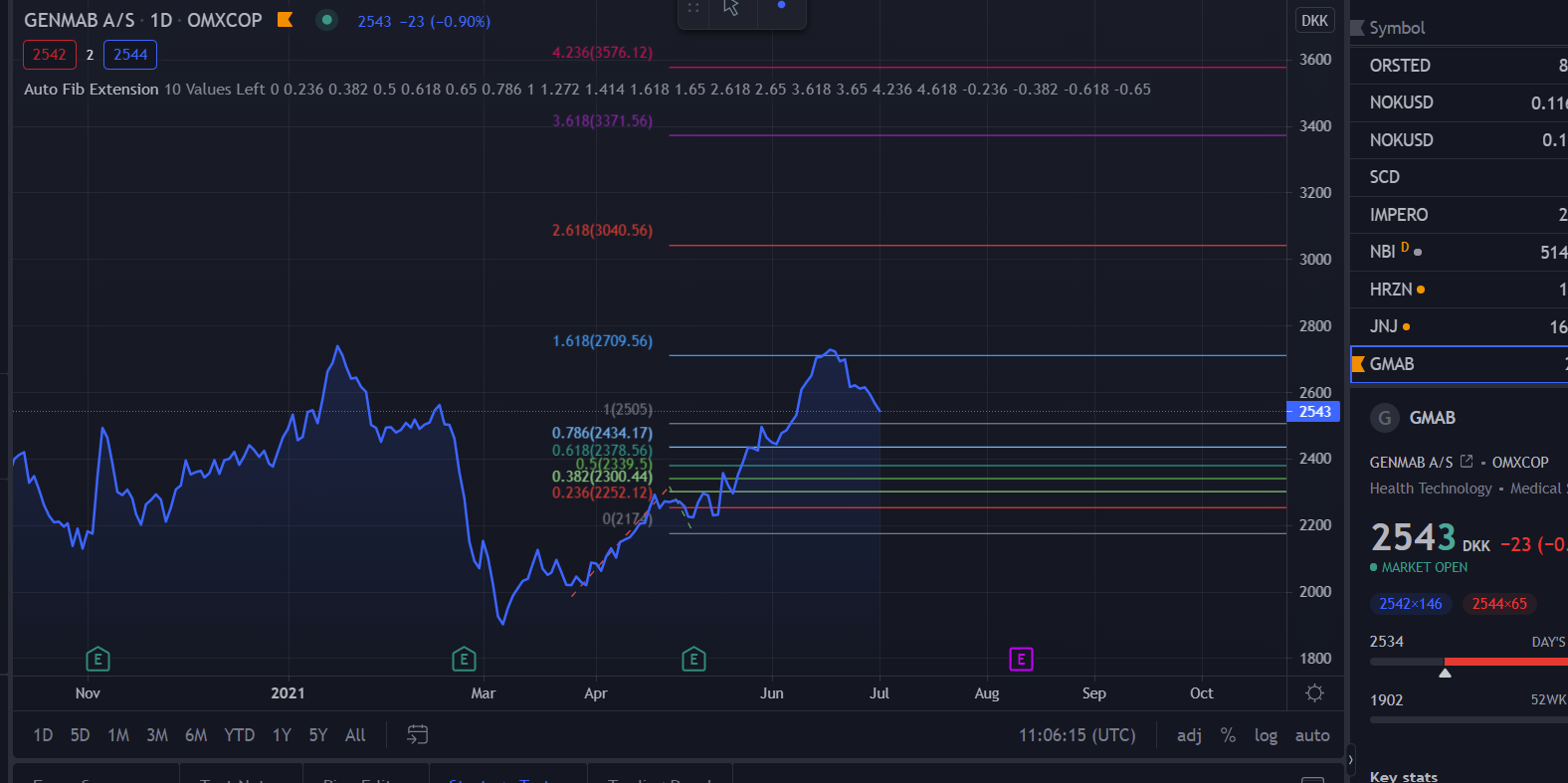Viewport: 1568px width, 783px height.
Task: Click the day's range slider marker
Action: click(1445, 674)
